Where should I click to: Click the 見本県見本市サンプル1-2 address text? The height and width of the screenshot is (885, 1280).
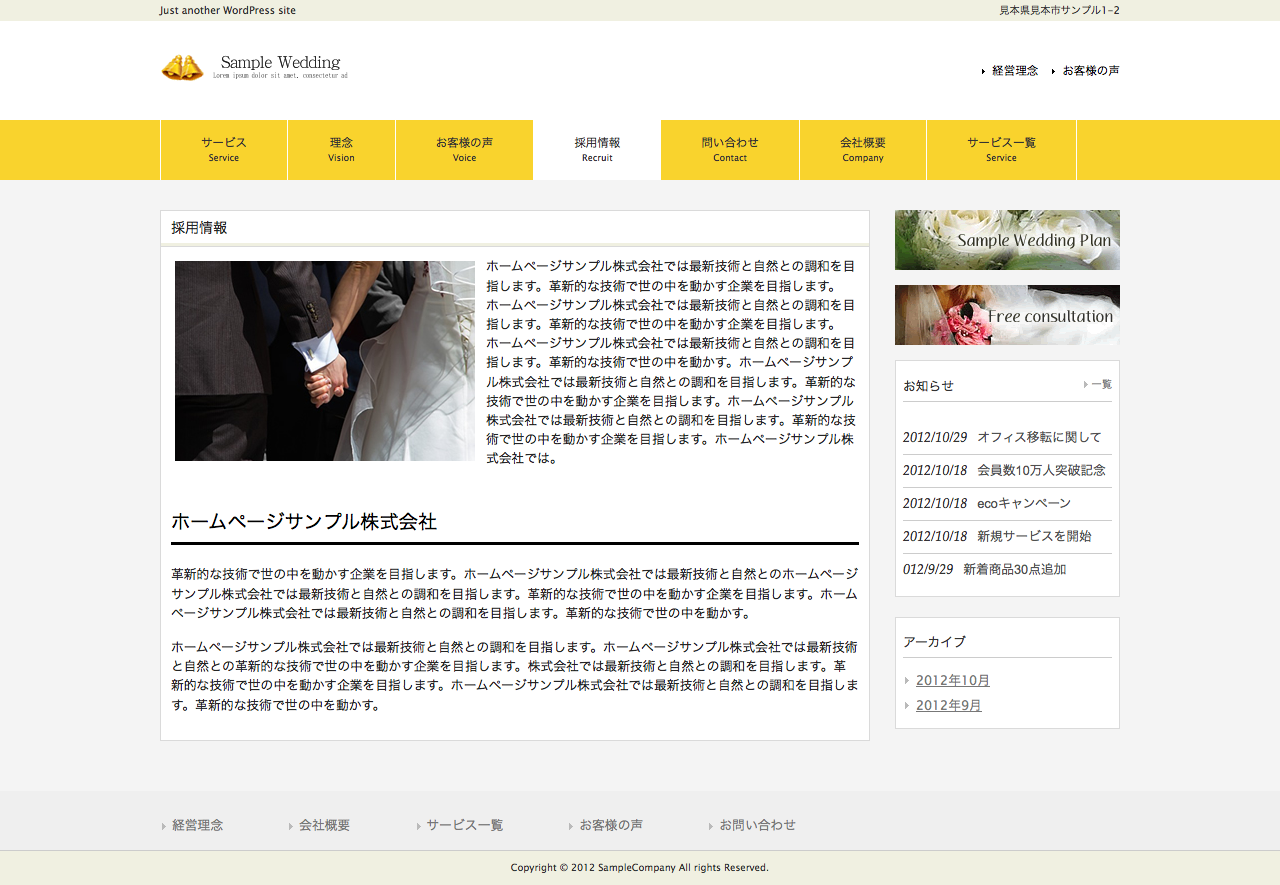pyautogui.click(x=1059, y=10)
